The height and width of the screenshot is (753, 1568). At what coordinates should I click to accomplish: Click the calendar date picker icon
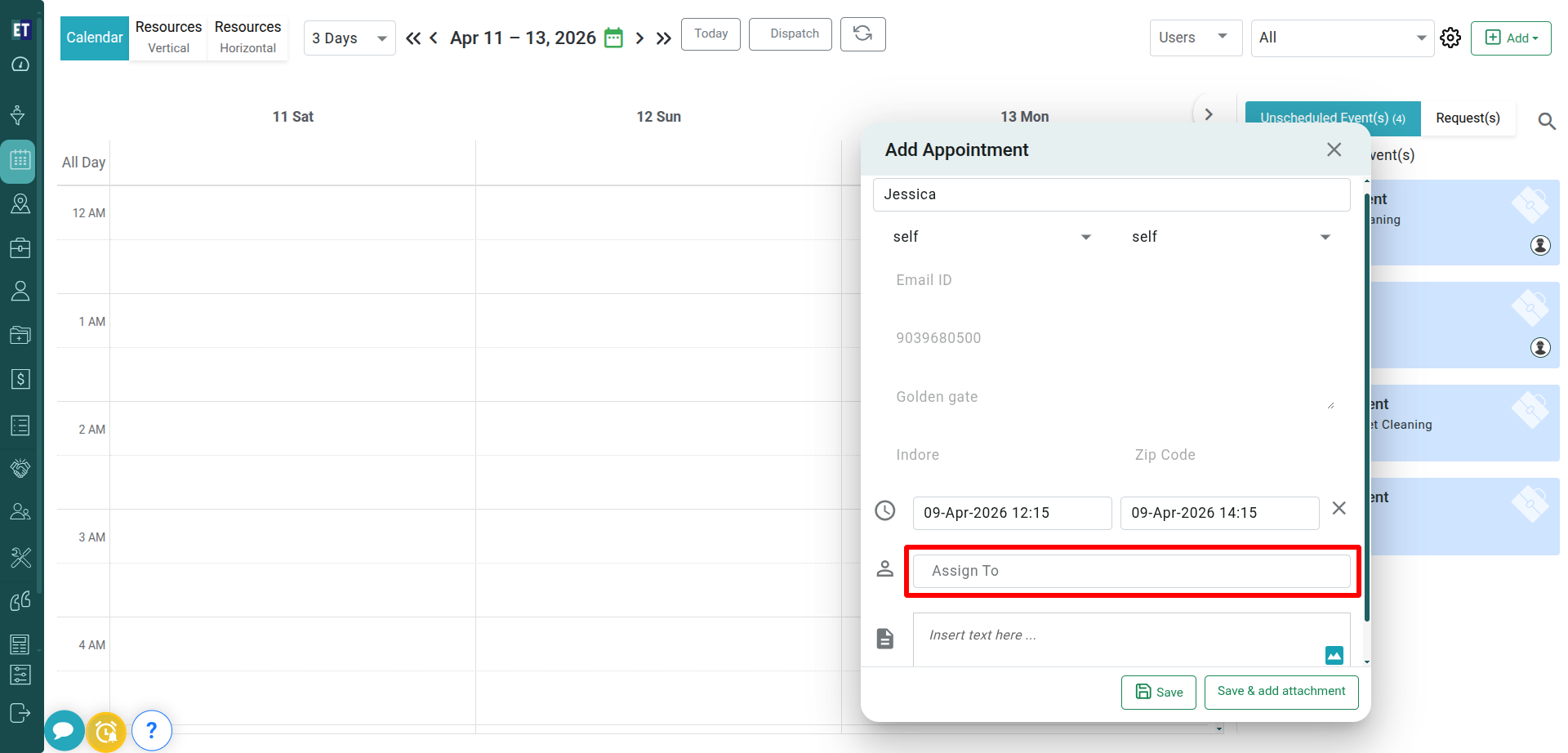click(x=613, y=38)
